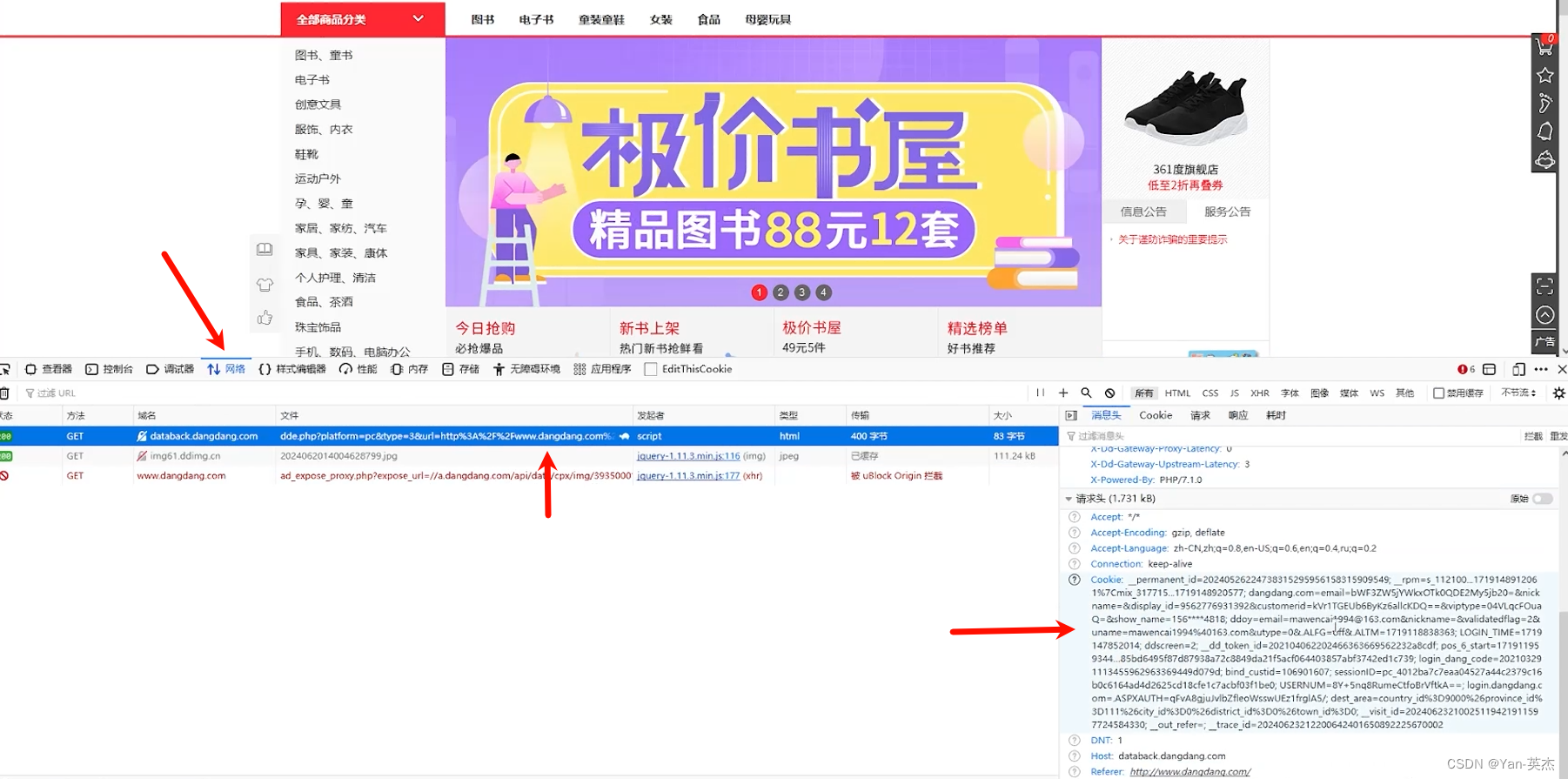This screenshot has height=779, width=1568.
Task: Open the Application (应用程序) panel
Action: point(602,369)
